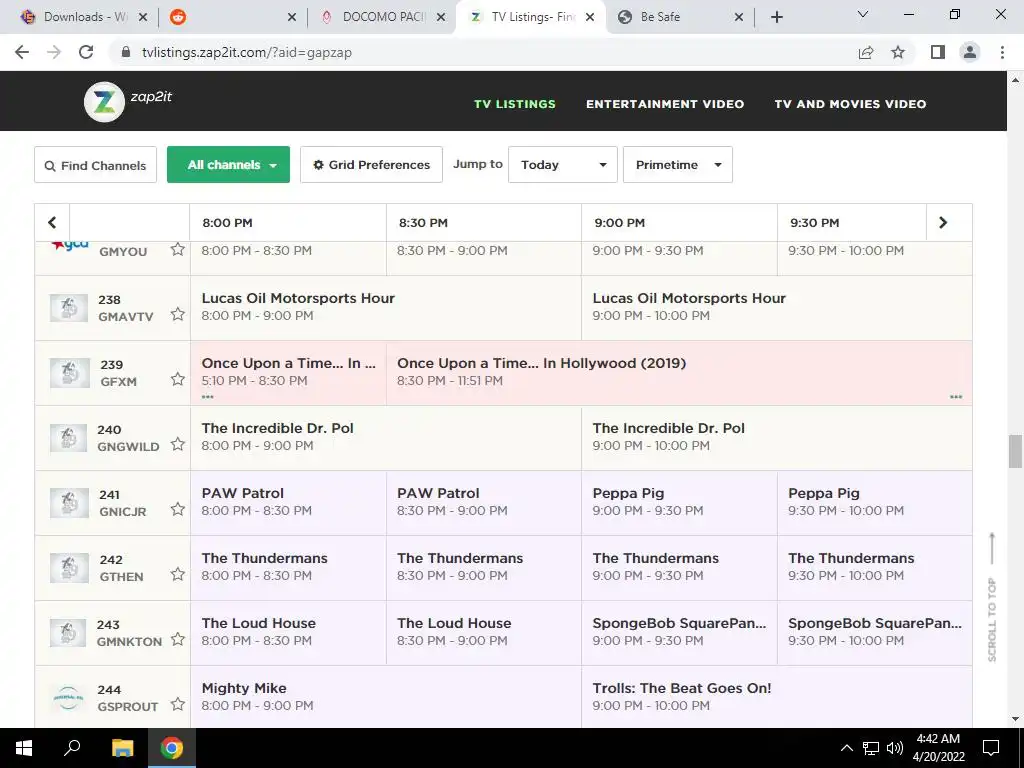Image resolution: width=1024 pixels, height=768 pixels.
Task: Open The Incredible Dr. Pol 9:00 PM listing
Action: click(776, 438)
